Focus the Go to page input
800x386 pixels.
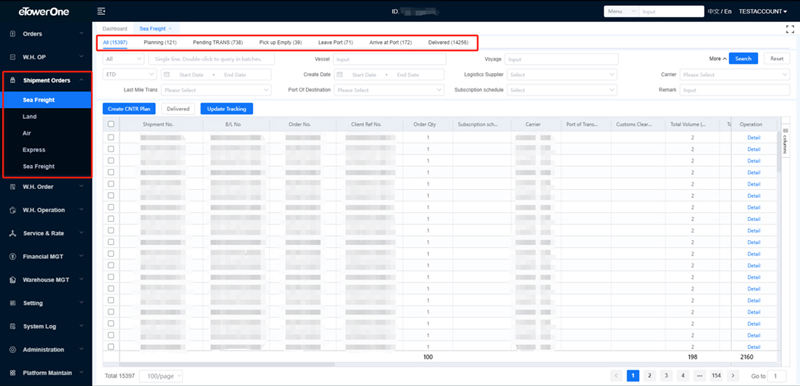pyautogui.click(x=777, y=376)
